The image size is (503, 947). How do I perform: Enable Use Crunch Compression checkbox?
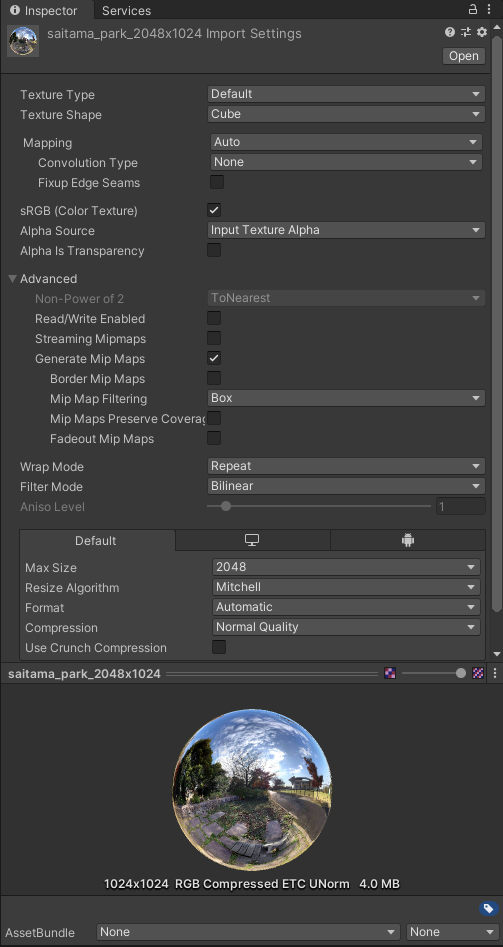coord(219,647)
